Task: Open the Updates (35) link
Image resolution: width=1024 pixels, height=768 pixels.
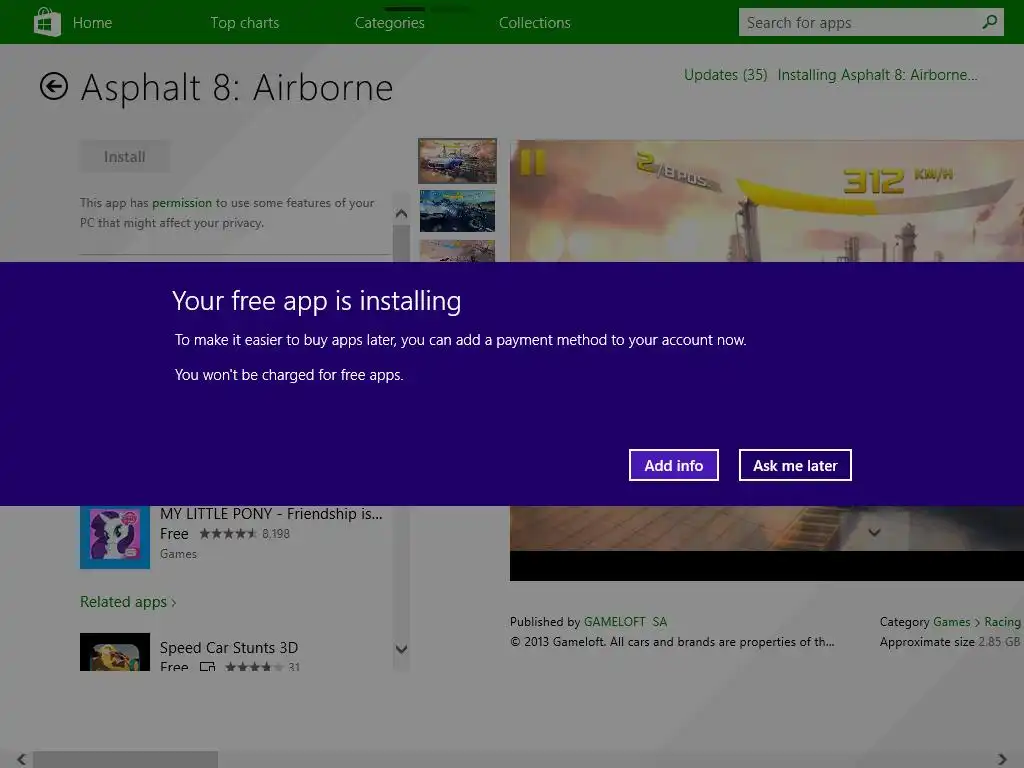Action: (725, 74)
